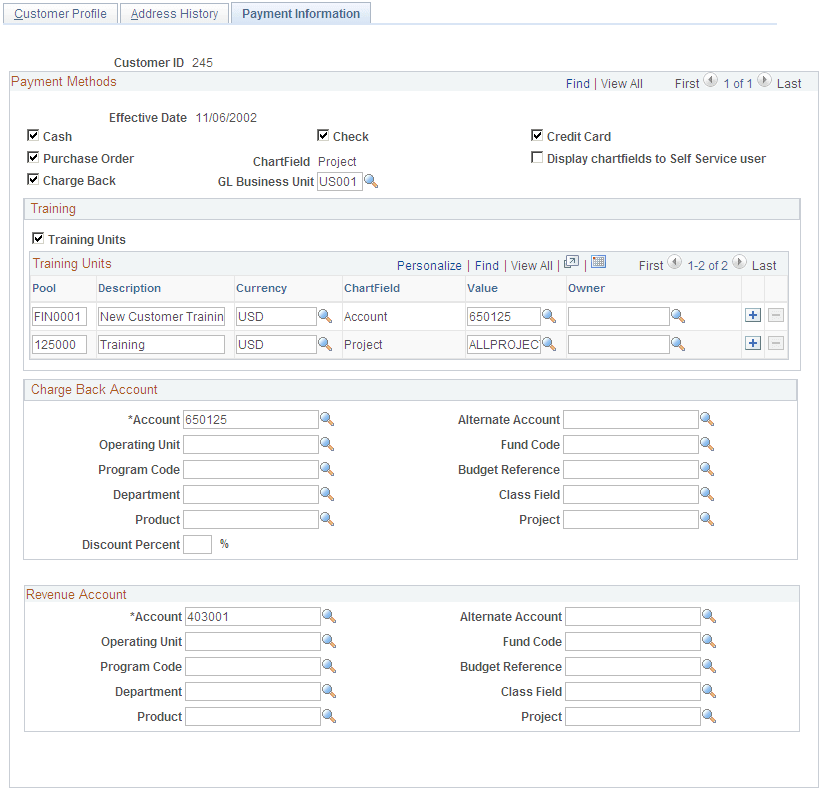The height and width of the screenshot is (791, 822).
Task: Enable Display chartfields to Self Service user
Action: [x=537, y=157]
